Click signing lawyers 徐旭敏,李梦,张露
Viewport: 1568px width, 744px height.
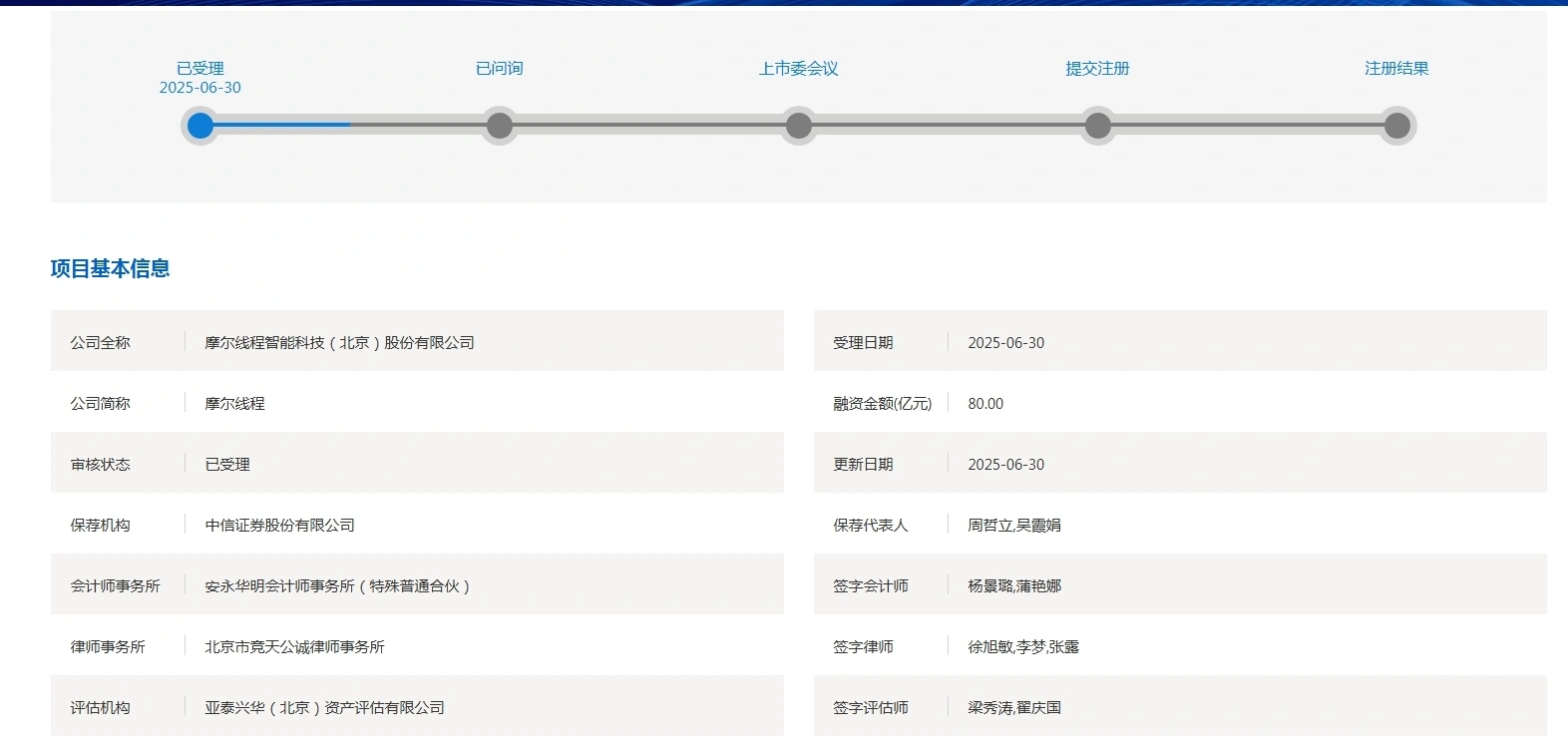[x=1023, y=646]
